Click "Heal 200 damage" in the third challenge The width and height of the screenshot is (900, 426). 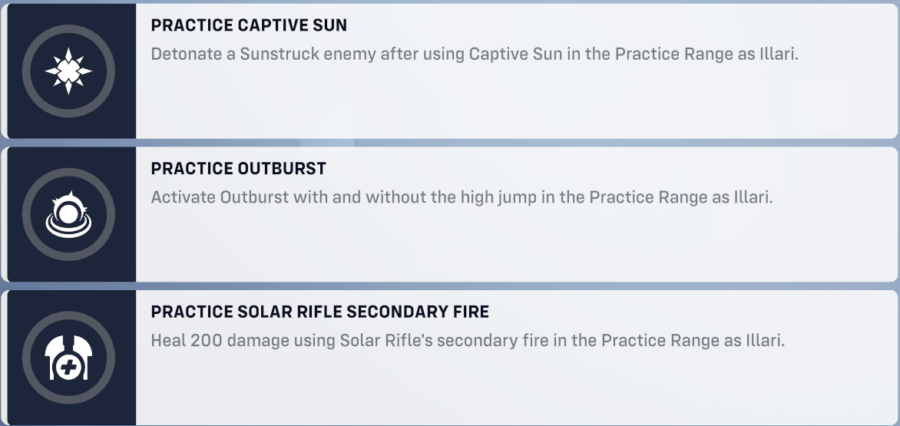tap(212, 340)
